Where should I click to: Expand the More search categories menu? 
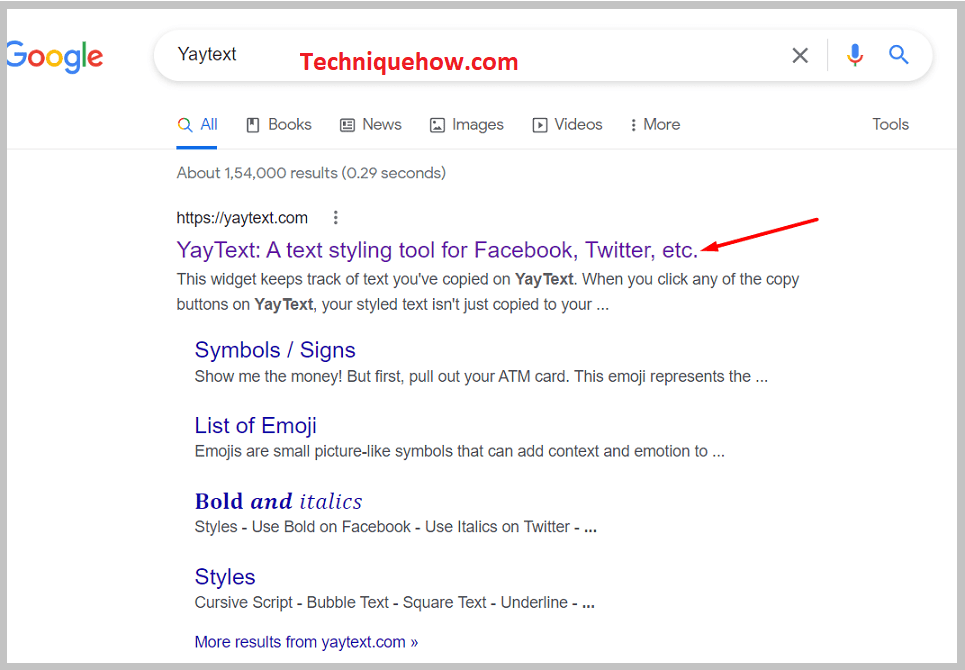coord(655,125)
